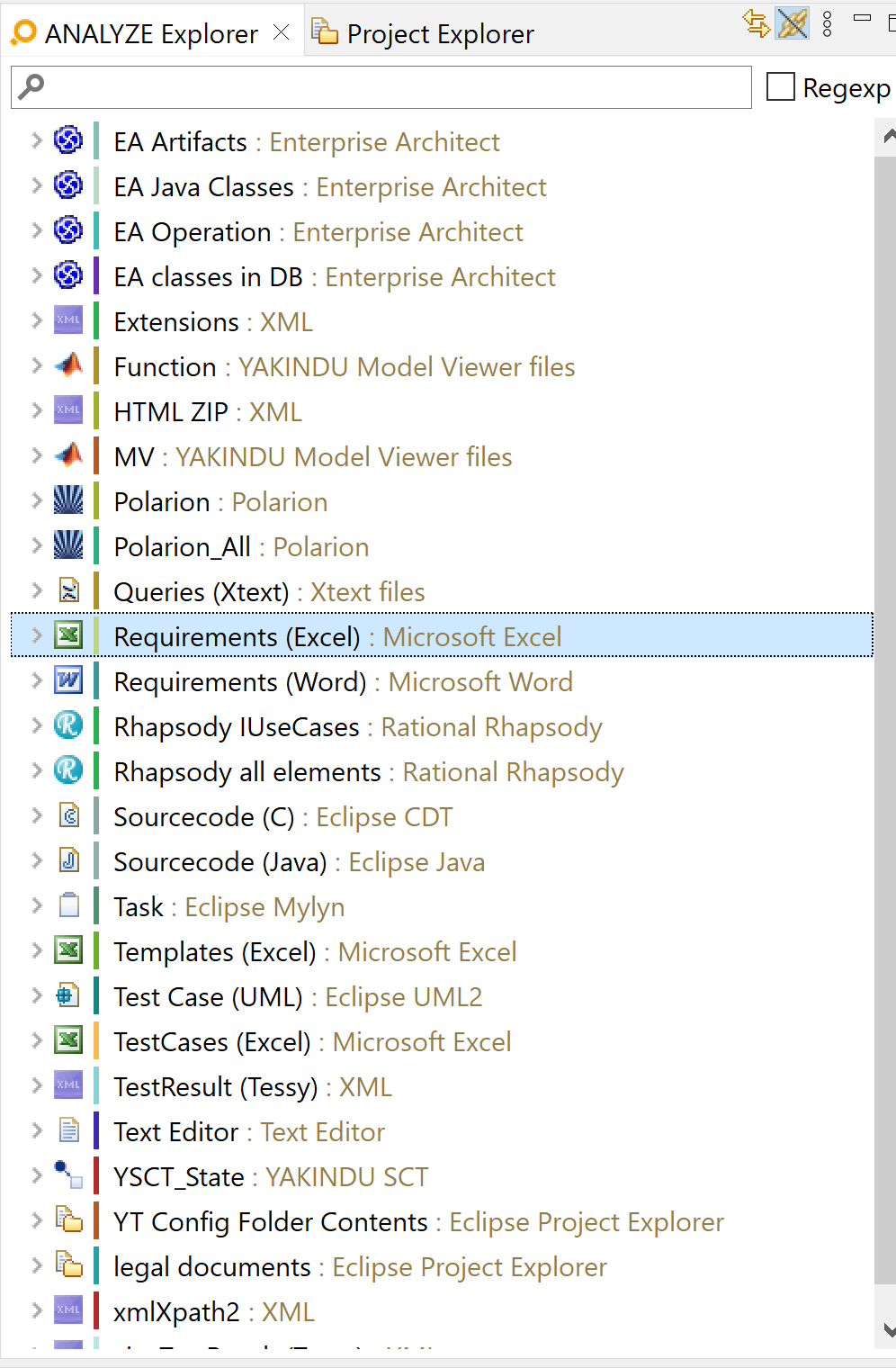Click the Templates (Excel) icon

68,950
